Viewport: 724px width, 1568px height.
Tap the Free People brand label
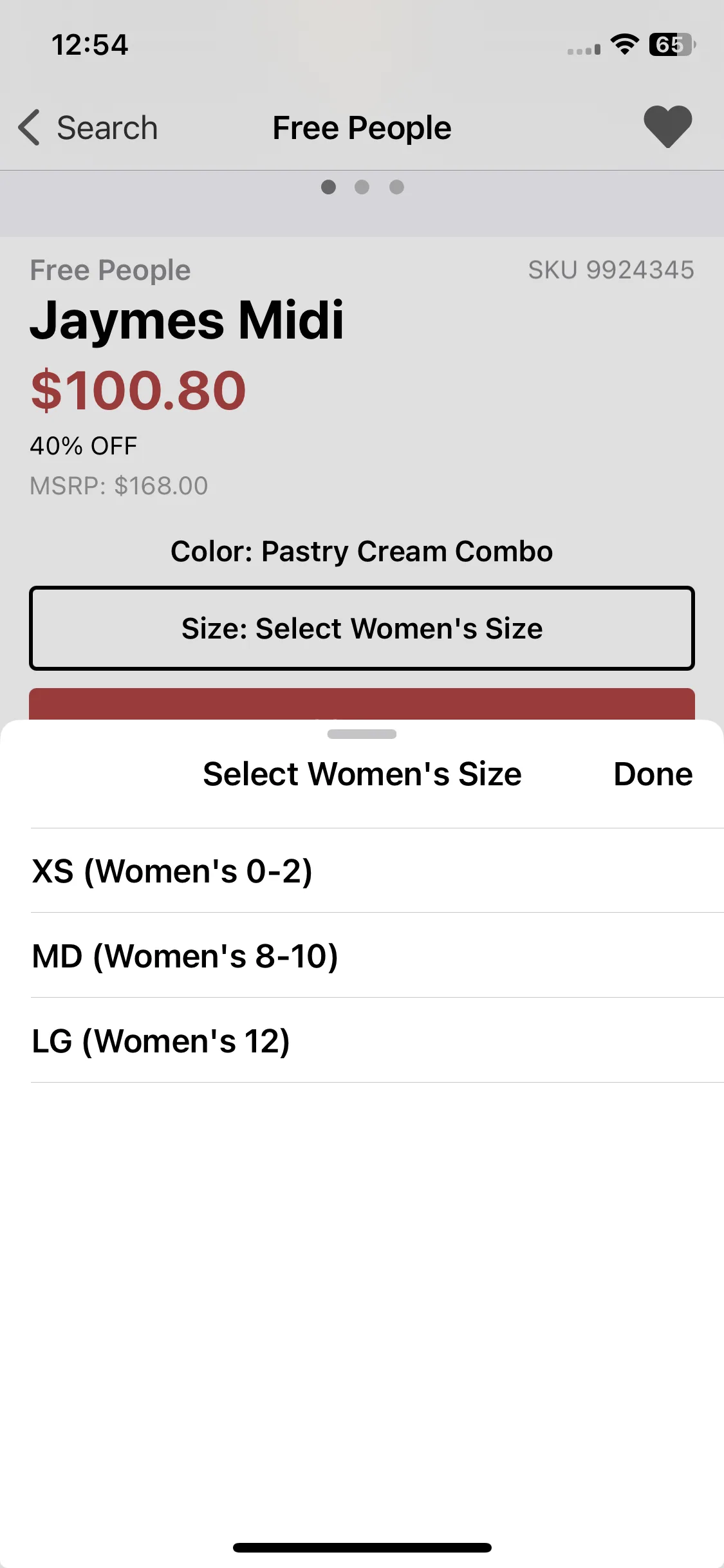(110, 270)
